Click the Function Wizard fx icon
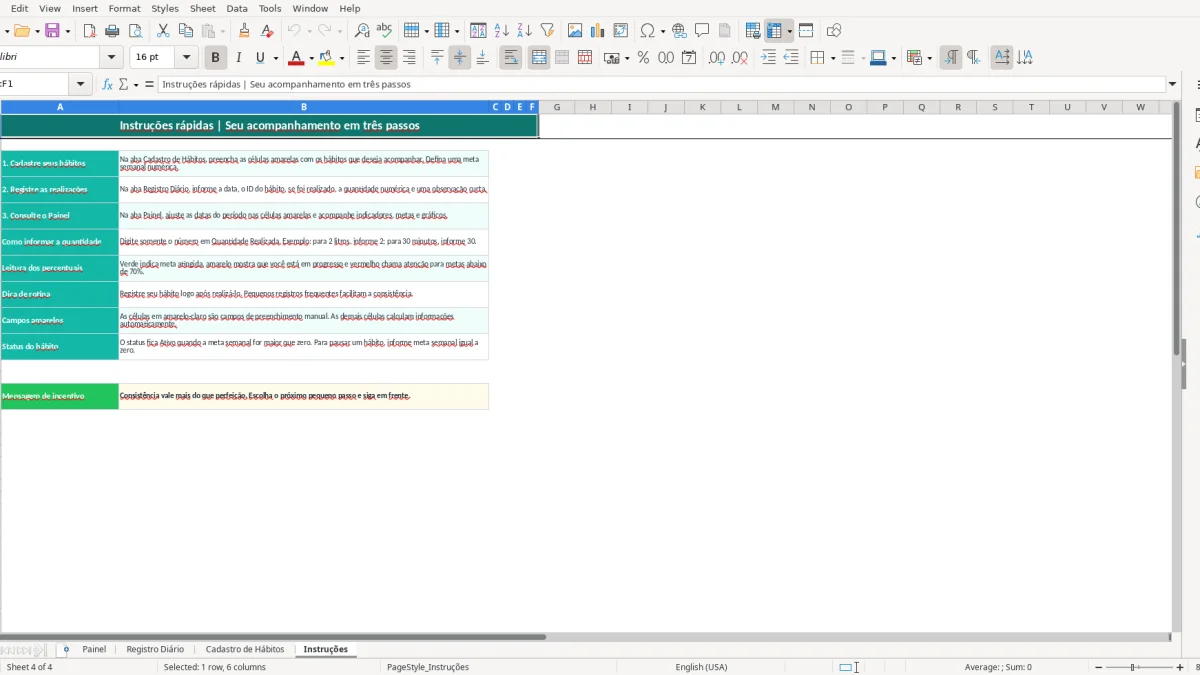The height and width of the screenshot is (675, 1200). pyautogui.click(x=108, y=85)
